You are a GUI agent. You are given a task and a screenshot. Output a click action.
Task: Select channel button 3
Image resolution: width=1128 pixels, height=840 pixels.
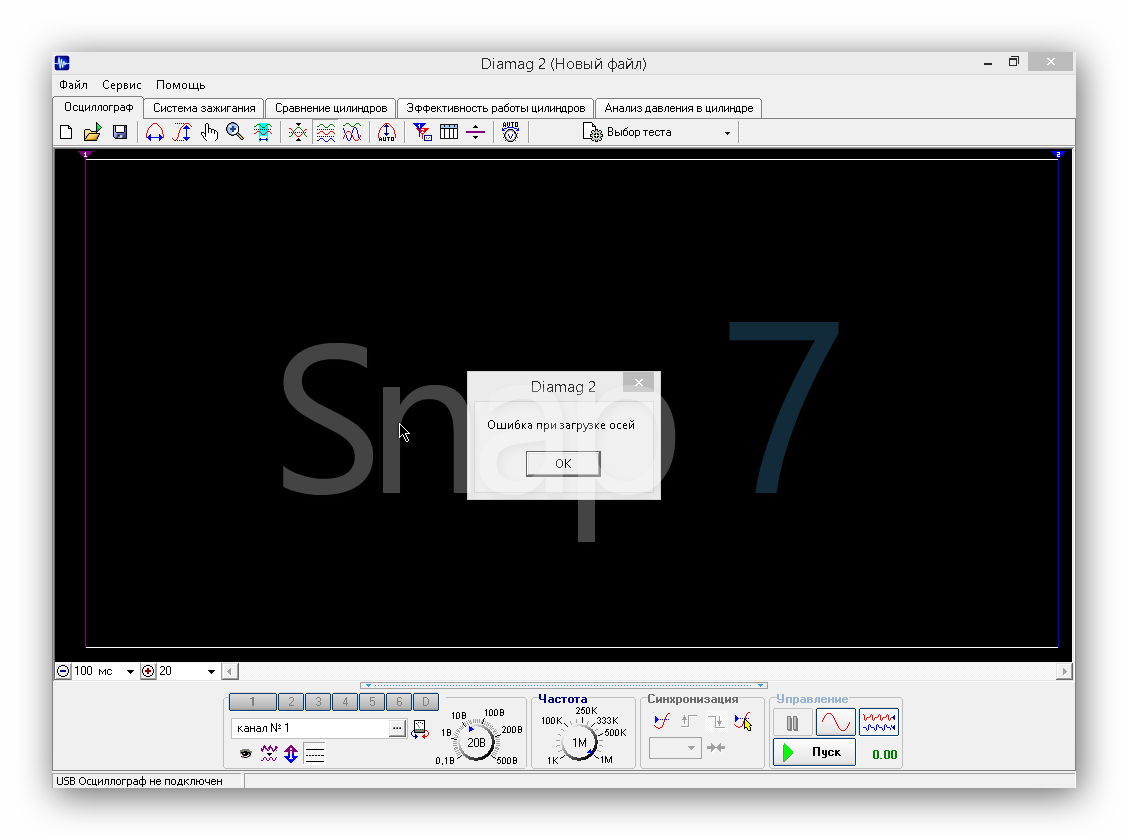pyautogui.click(x=318, y=702)
